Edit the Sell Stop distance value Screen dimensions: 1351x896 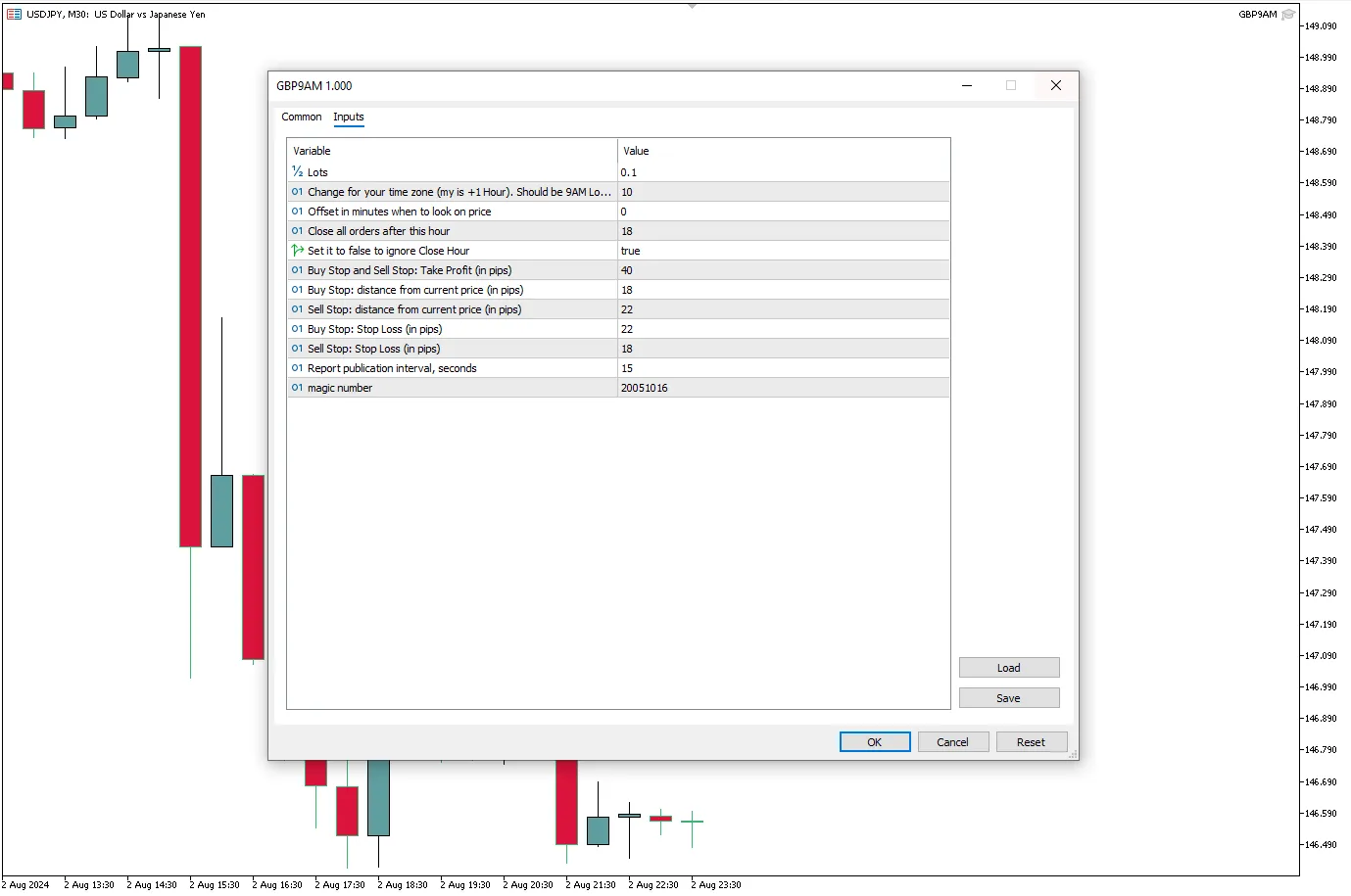click(784, 309)
